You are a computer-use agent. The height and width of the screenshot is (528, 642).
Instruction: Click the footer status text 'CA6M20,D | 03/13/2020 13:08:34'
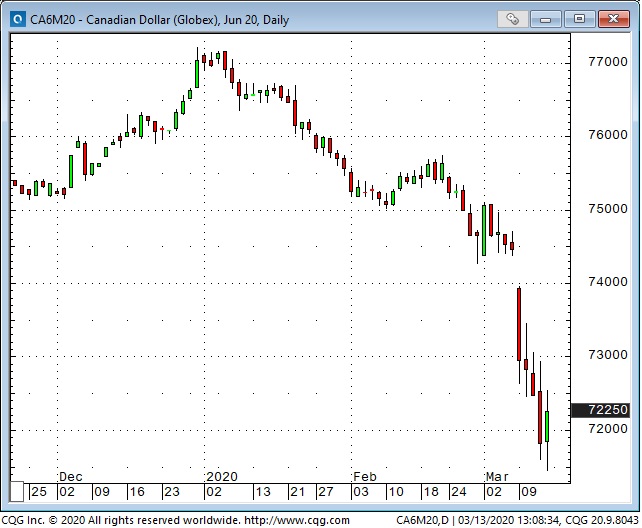477,521
